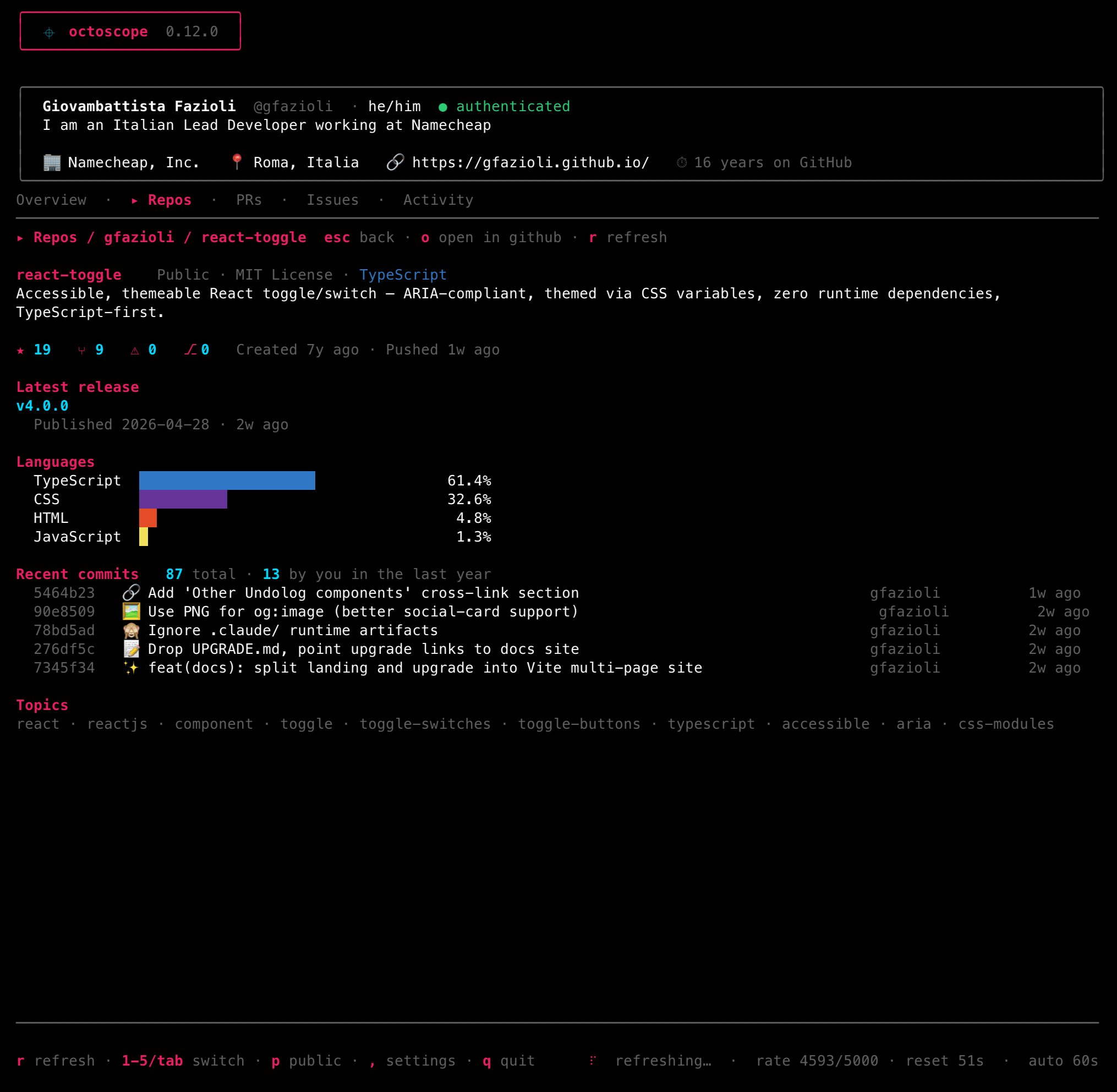Image resolution: width=1117 pixels, height=1092 pixels.
Task: Click the breadcrumb arrow before Repos path
Action: (x=20, y=238)
